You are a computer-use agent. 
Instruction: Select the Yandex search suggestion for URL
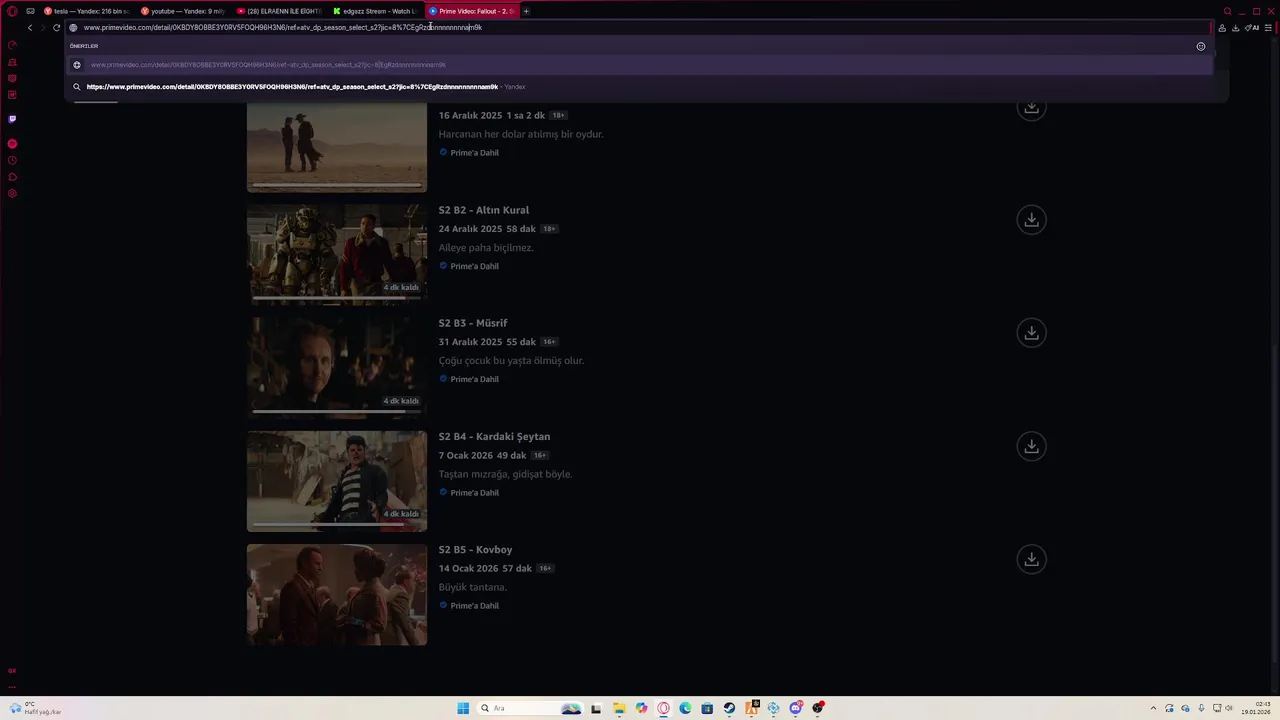point(640,87)
